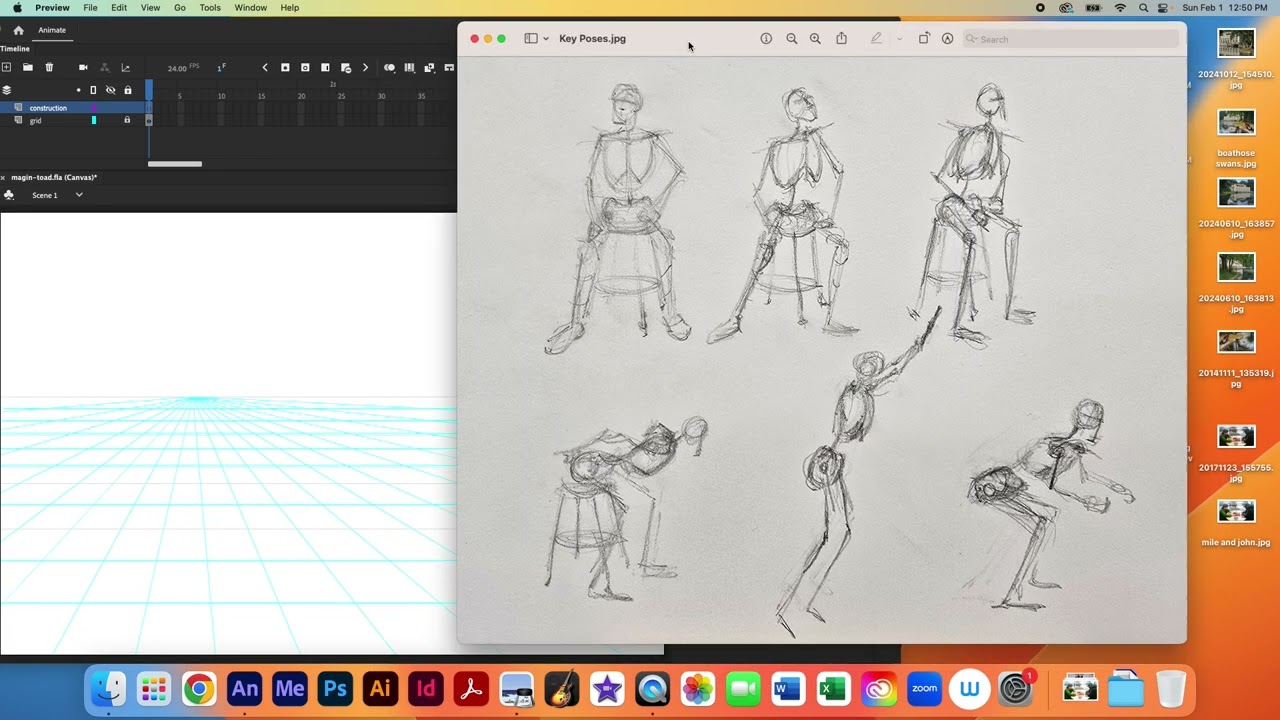The height and width of the screenshot is (720, 1280).
Task: Rotate the image in Preview
Action: click(923, 39)
